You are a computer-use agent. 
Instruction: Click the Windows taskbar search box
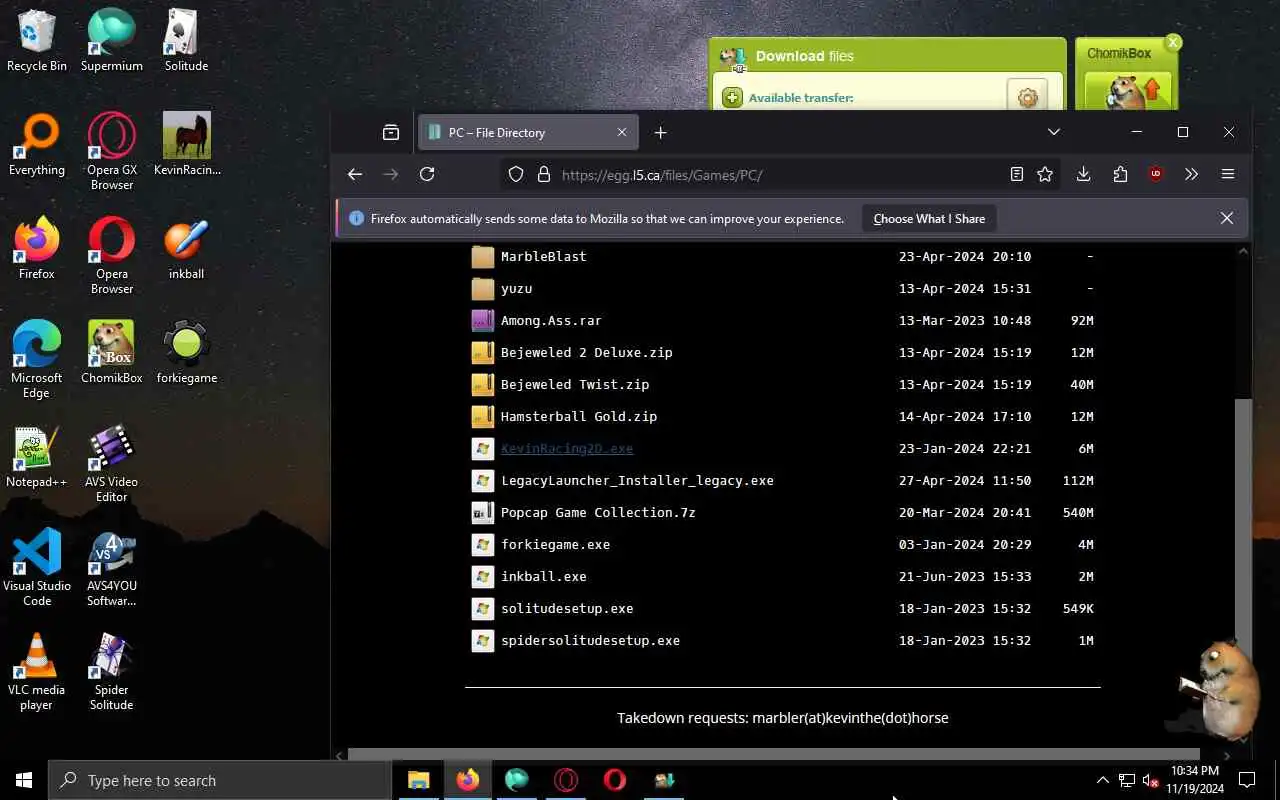(220, 780)
